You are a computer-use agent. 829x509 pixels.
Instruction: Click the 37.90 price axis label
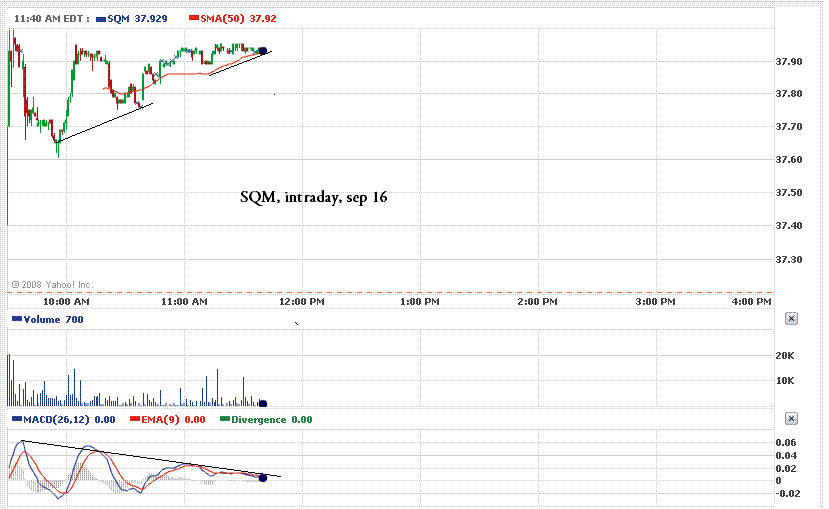pos(789,62)
